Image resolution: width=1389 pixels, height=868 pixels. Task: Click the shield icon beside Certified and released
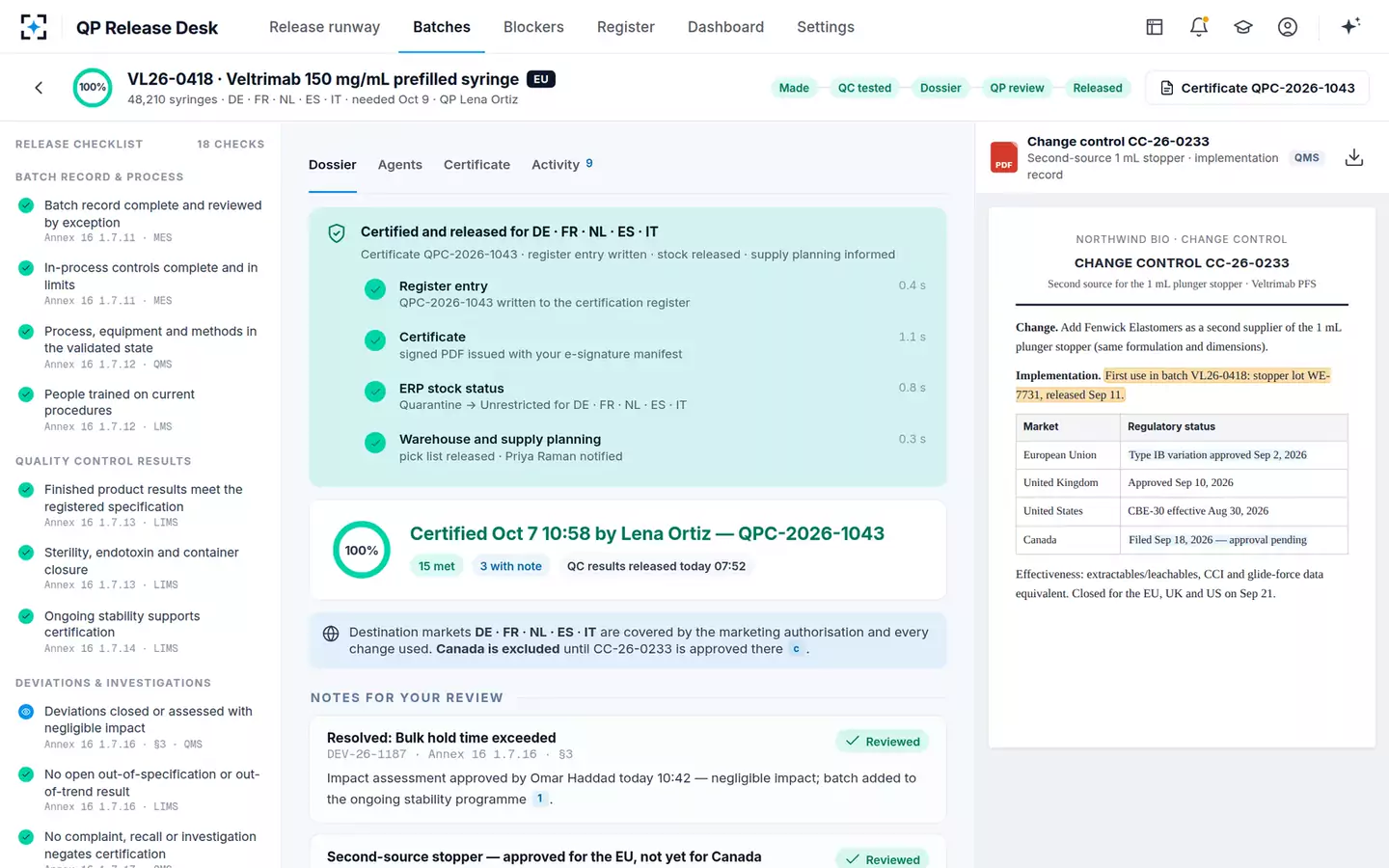[x=337, y=232]
